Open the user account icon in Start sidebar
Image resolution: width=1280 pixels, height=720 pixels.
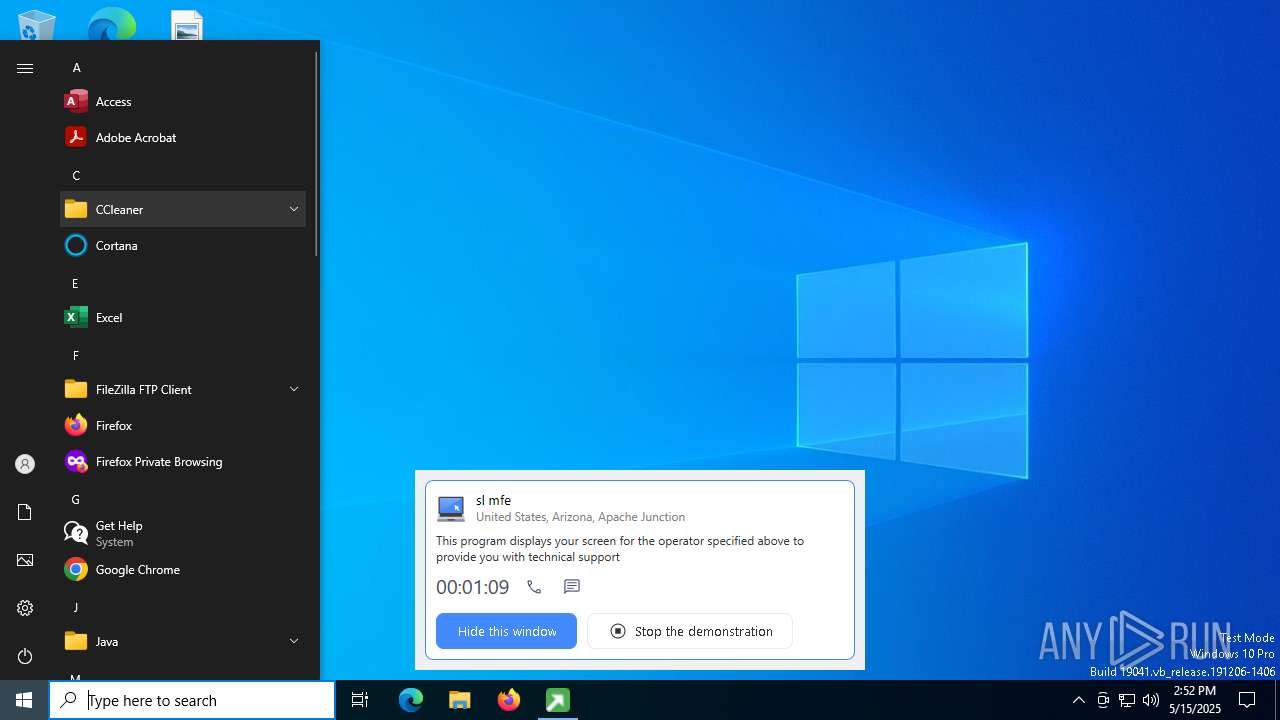tap(25, 464)
